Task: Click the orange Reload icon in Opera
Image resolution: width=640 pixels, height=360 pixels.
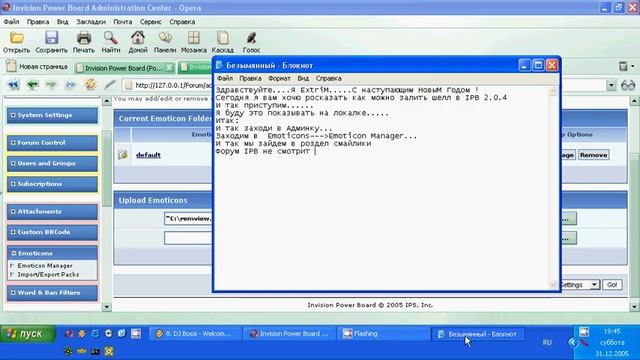Action: 90,84
